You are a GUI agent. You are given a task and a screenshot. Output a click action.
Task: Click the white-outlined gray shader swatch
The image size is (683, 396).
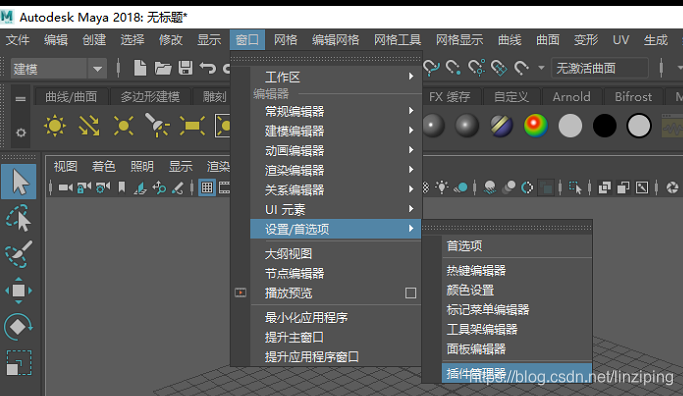tap(639, 126)
